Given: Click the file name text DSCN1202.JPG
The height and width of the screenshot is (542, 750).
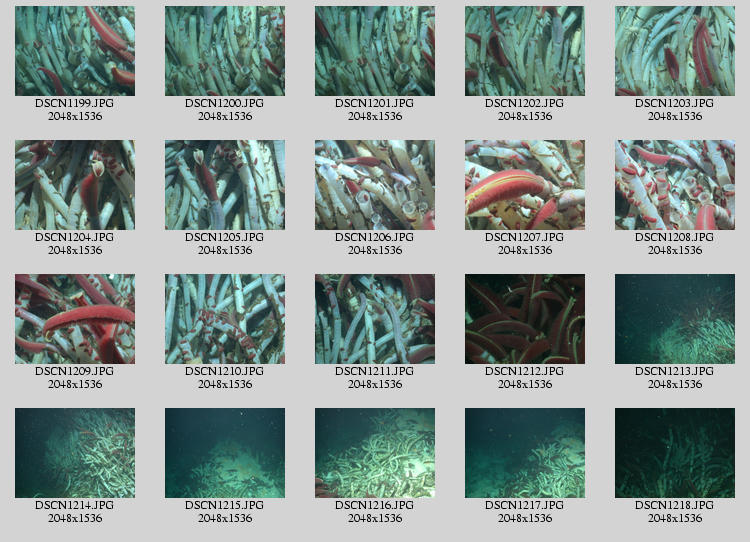Looking at the screenshot, I should [x=525, y=103].
